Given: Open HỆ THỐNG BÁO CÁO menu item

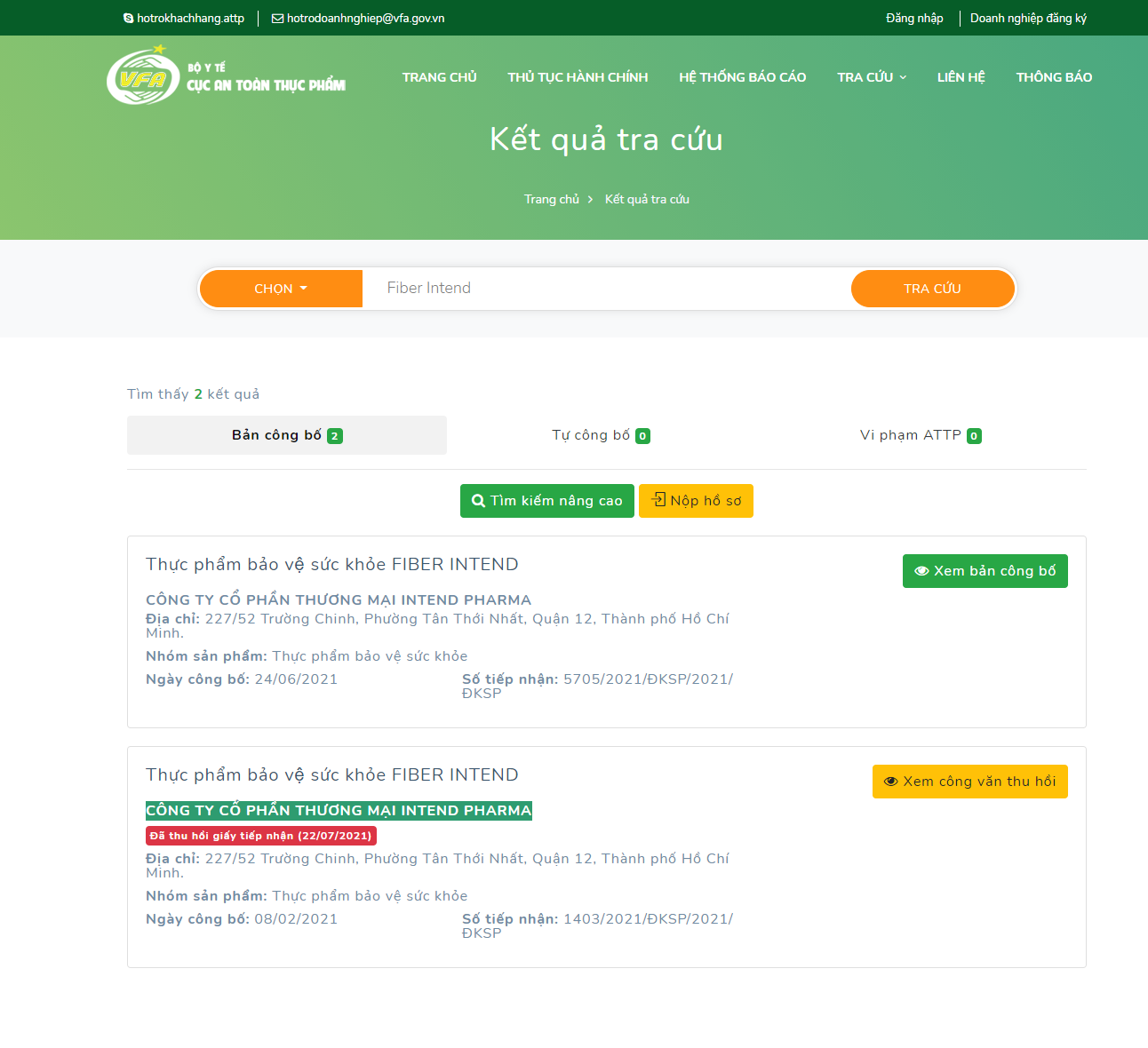Looking at the screenshot, I should pos(743,77).
